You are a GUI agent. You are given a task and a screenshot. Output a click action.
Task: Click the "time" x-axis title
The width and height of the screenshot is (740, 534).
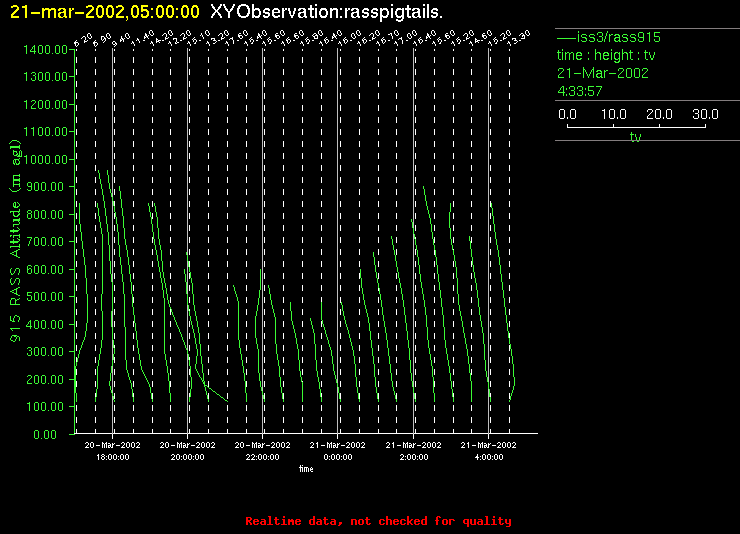306,469
